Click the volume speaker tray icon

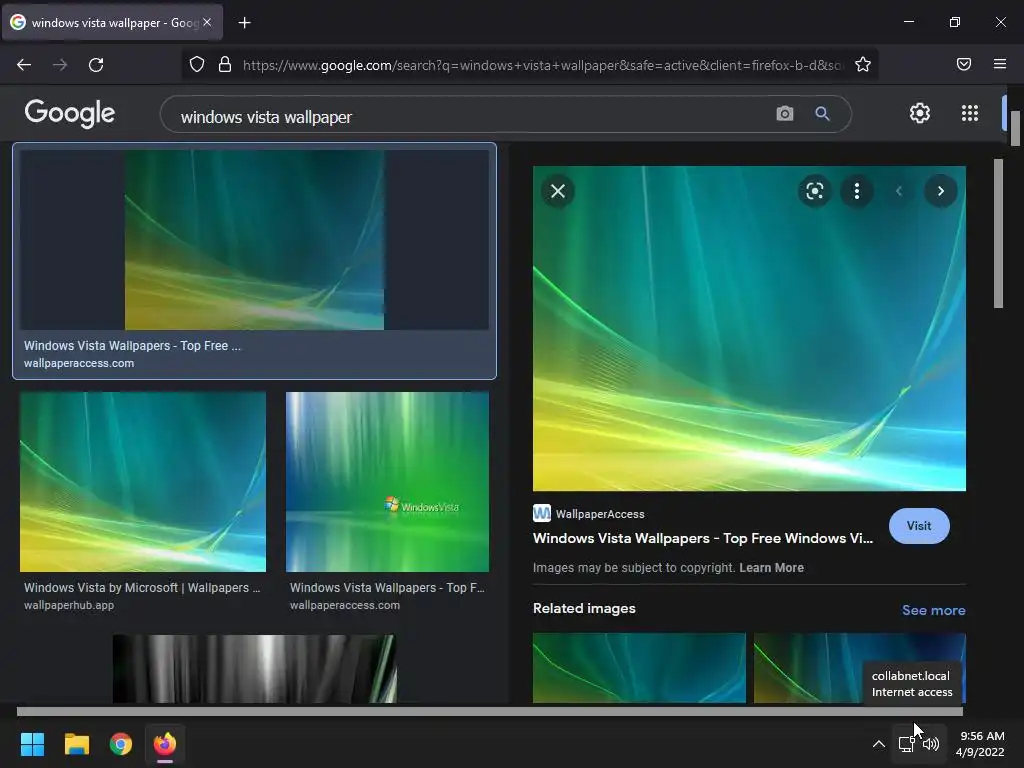tap(931, 744)
